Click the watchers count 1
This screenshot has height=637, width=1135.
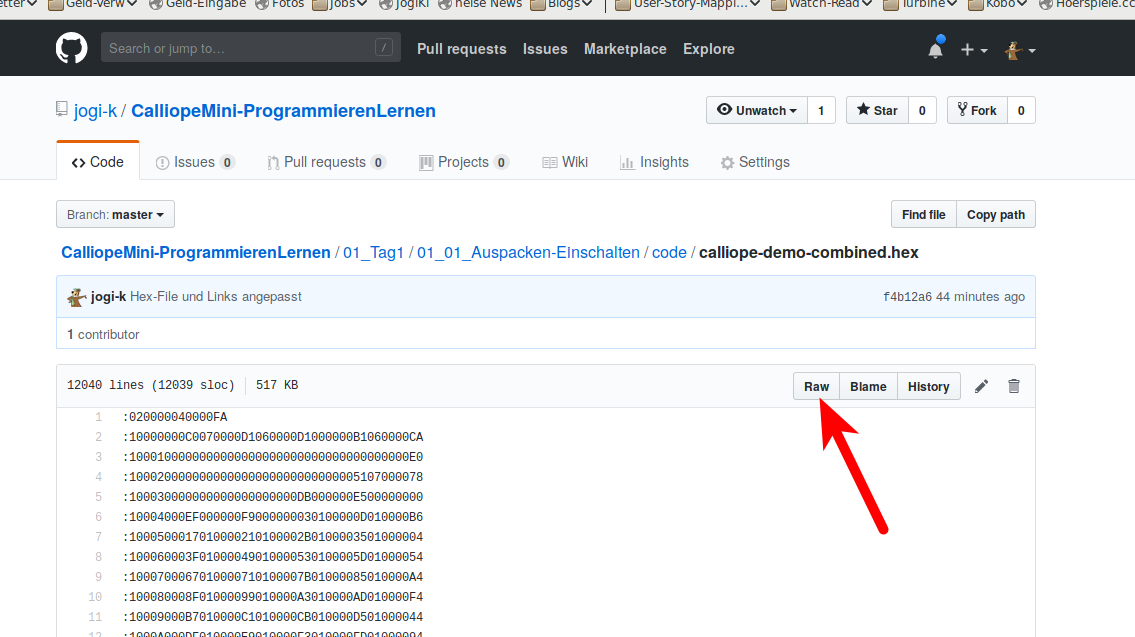821,110
